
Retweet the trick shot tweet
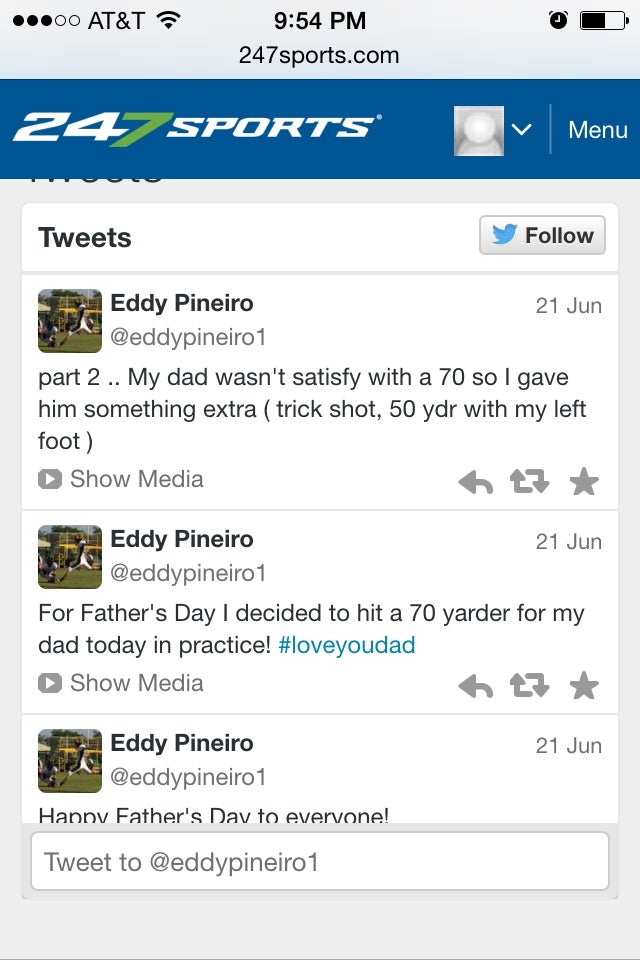click(529, 483)
